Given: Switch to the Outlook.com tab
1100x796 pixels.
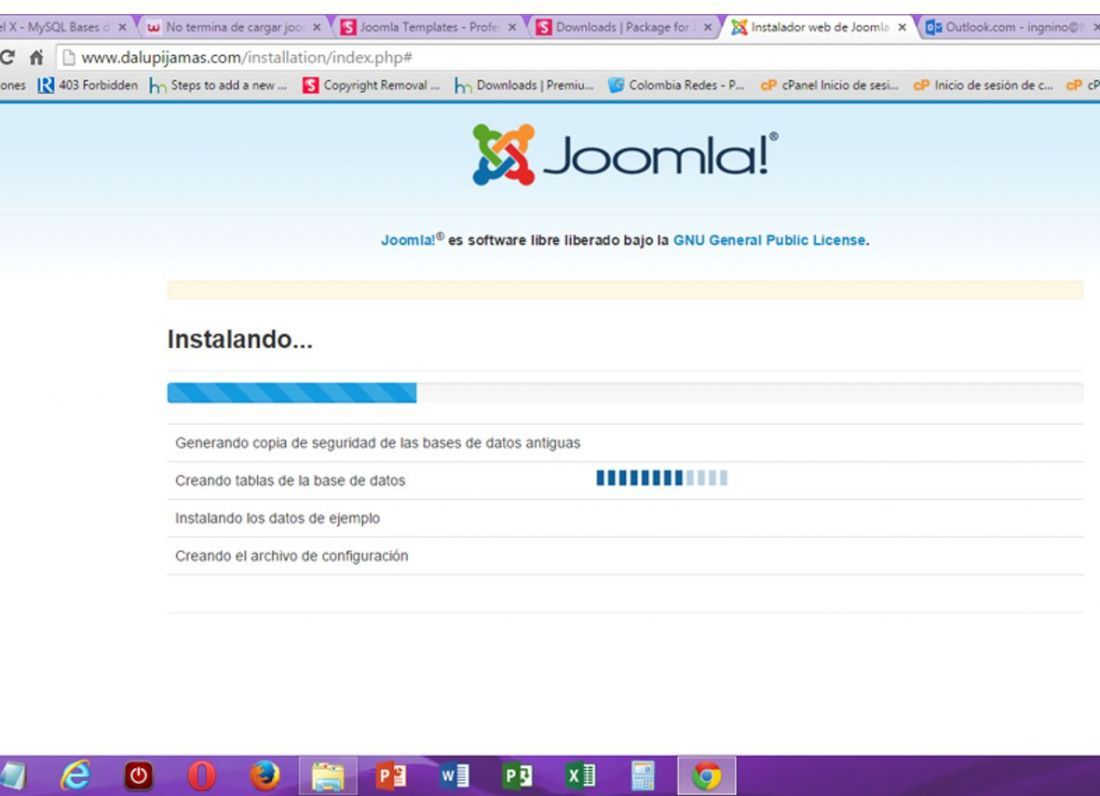Looking at the screenshot, I should [1010, 27].
